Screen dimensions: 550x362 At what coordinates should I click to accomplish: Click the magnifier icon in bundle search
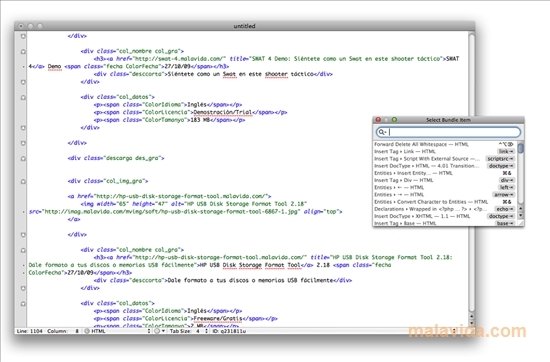[x=382, y=132]
